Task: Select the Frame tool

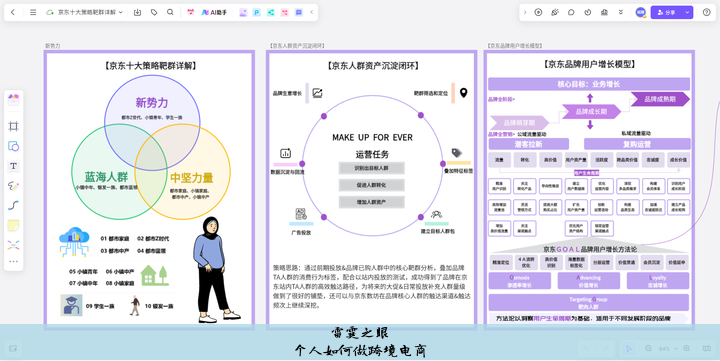Action: [13, 126]
